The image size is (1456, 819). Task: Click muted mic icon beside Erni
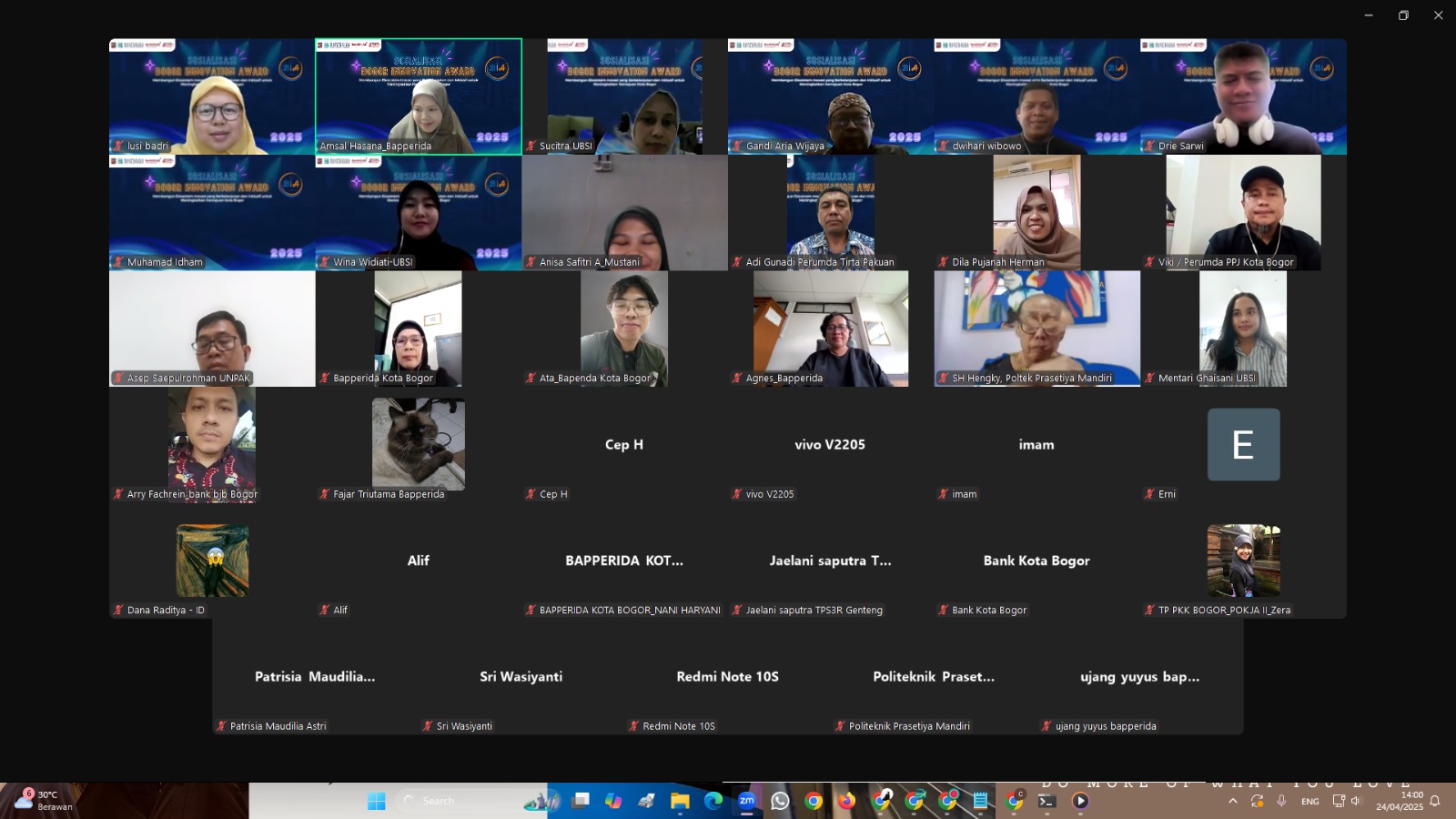[x=1149, y=494]
